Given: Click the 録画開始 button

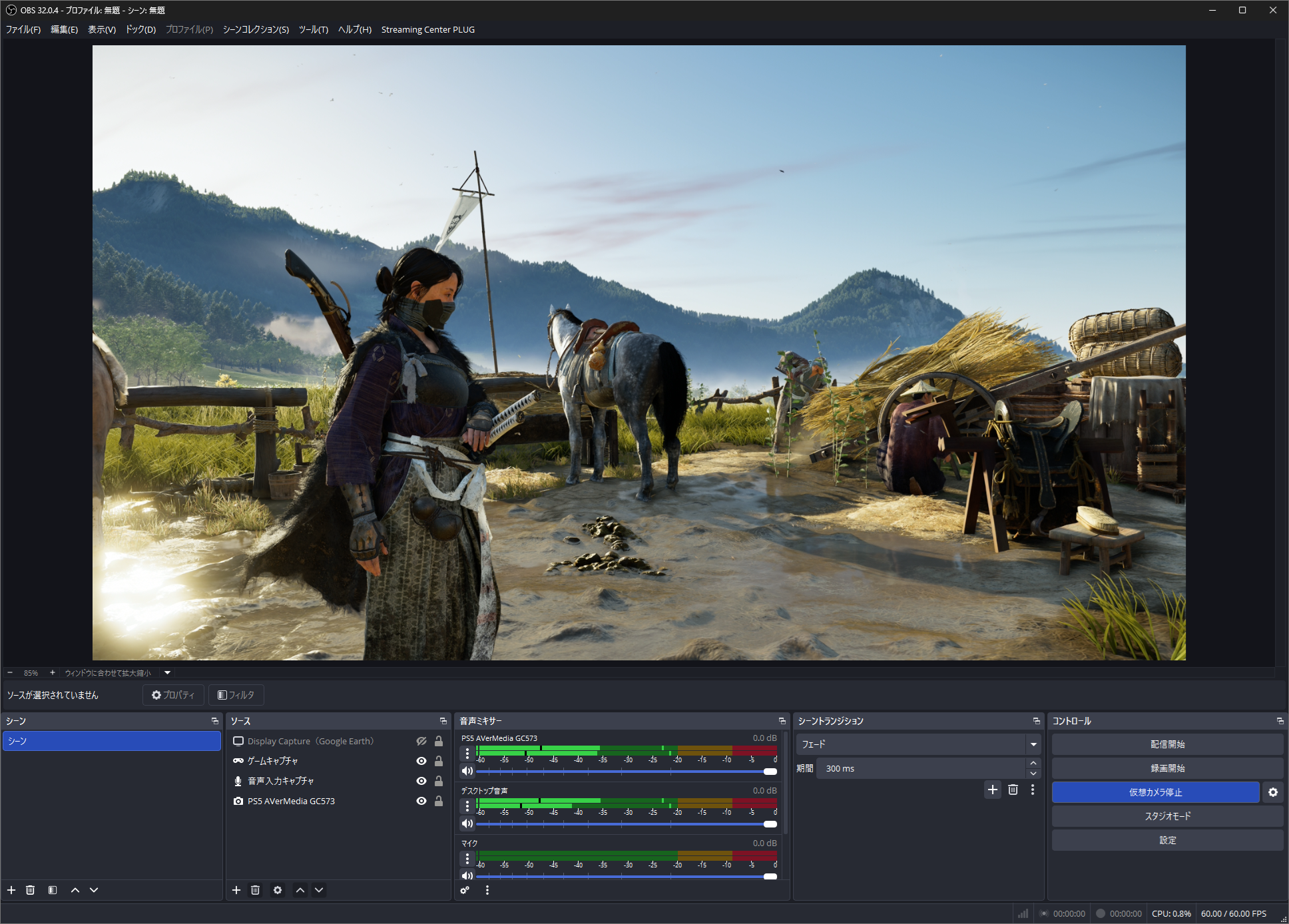Looking at the screenshot, I should (1167, 768).
